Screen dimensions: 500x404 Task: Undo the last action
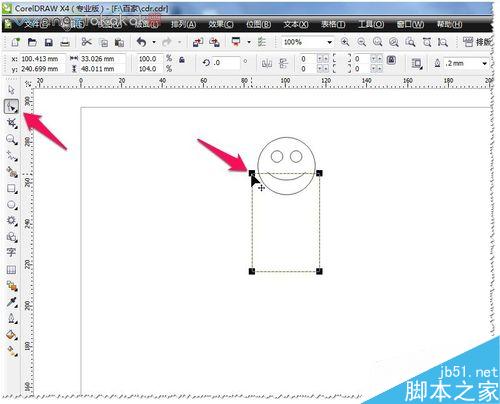142,42
